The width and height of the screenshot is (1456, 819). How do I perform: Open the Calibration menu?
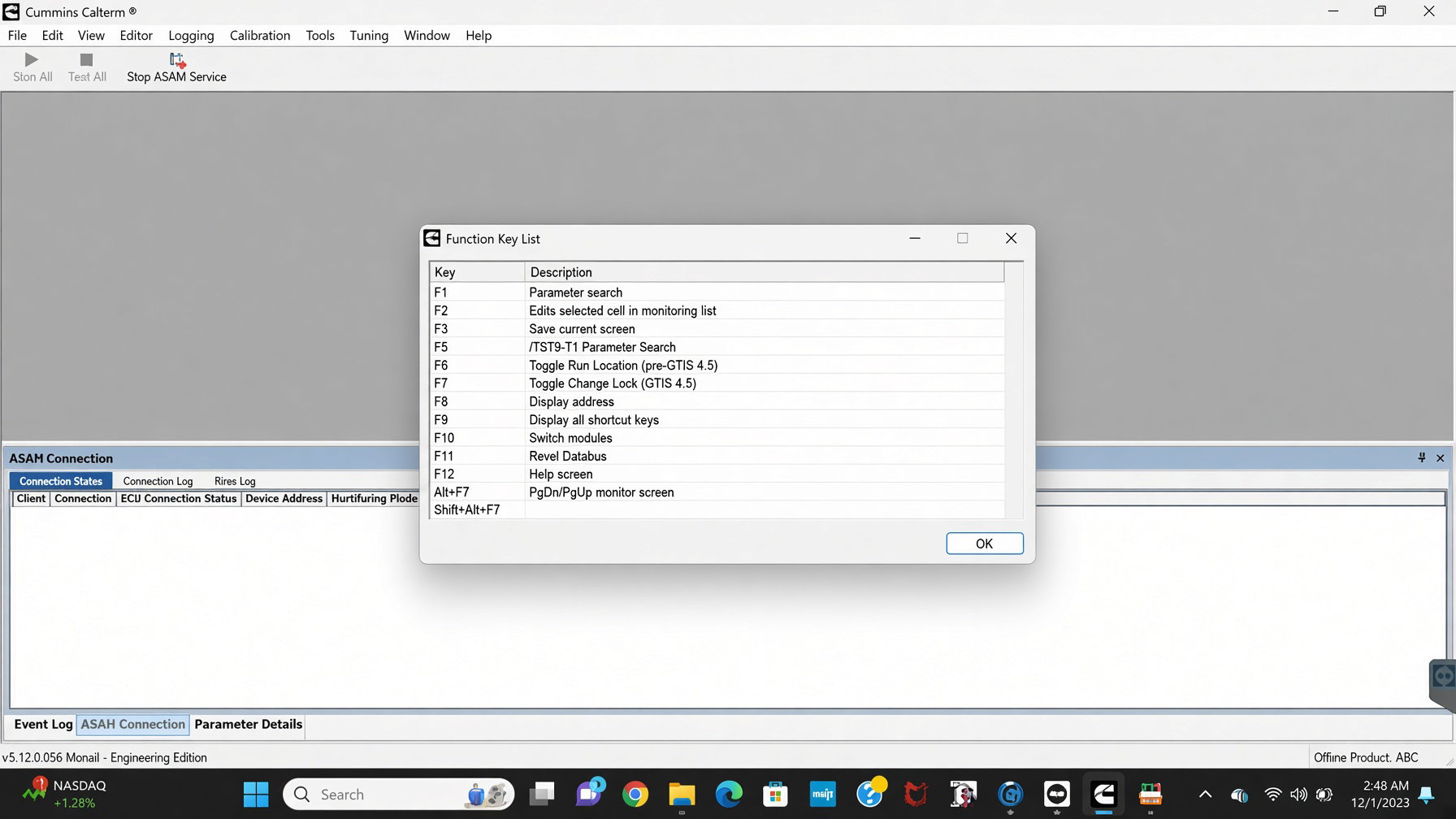[x=260, y=36]
